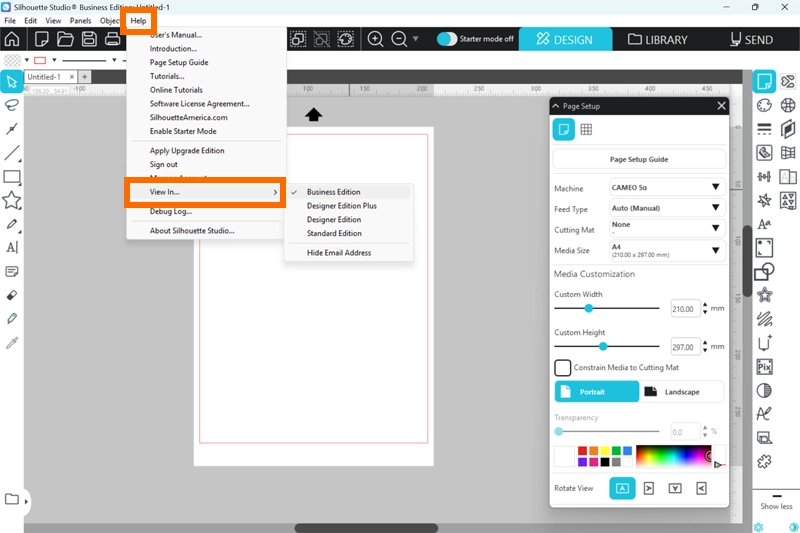Open the Feed Type dropdown

[x=667, y=208]
